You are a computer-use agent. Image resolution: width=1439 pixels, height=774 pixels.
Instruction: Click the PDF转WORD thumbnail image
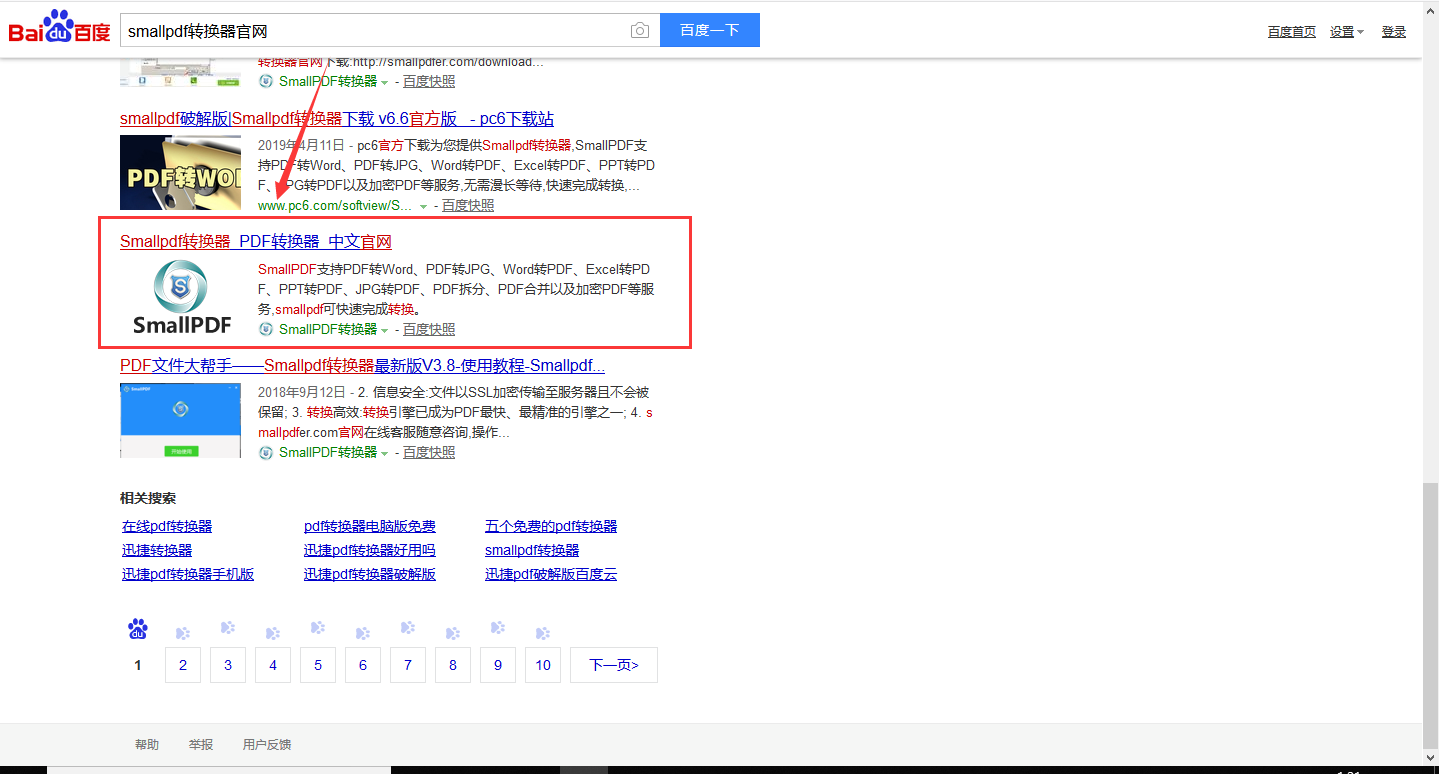pyautogui.click(x=181, y=172)
